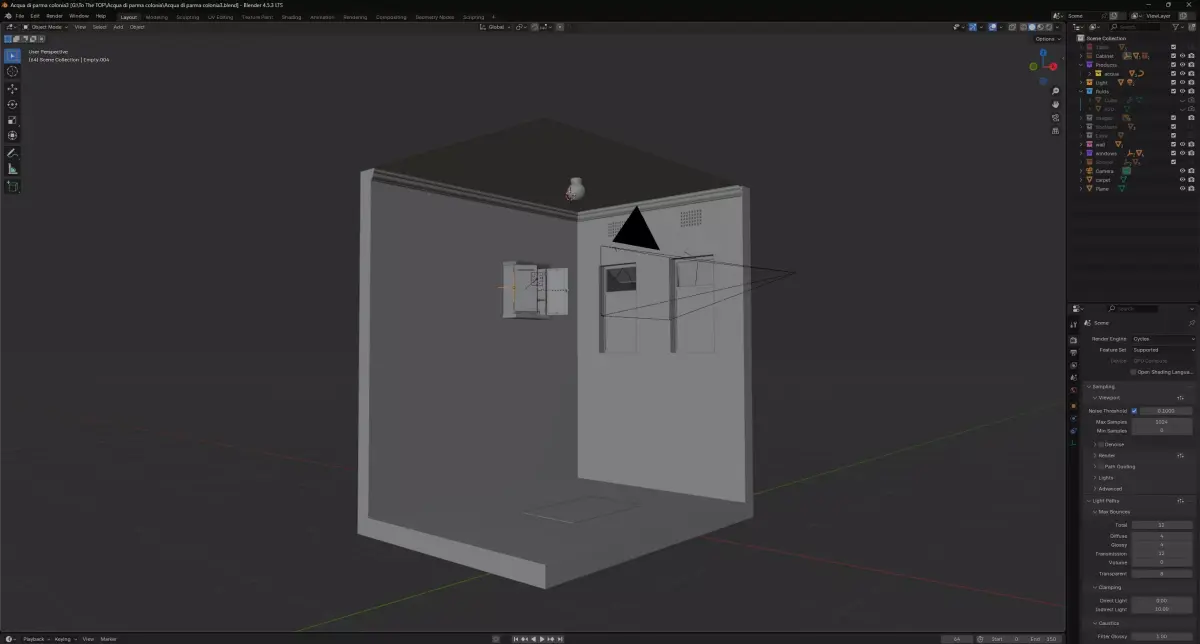Open the Tool properties tab icon
This screenshot has width=1200, height=644.
click(x=1073, y=324)
